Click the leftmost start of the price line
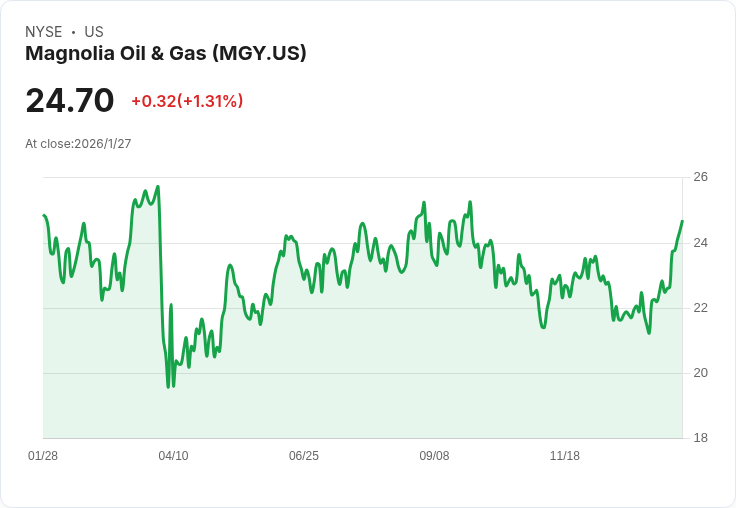The image size is (736, 508). pos(44,215)
